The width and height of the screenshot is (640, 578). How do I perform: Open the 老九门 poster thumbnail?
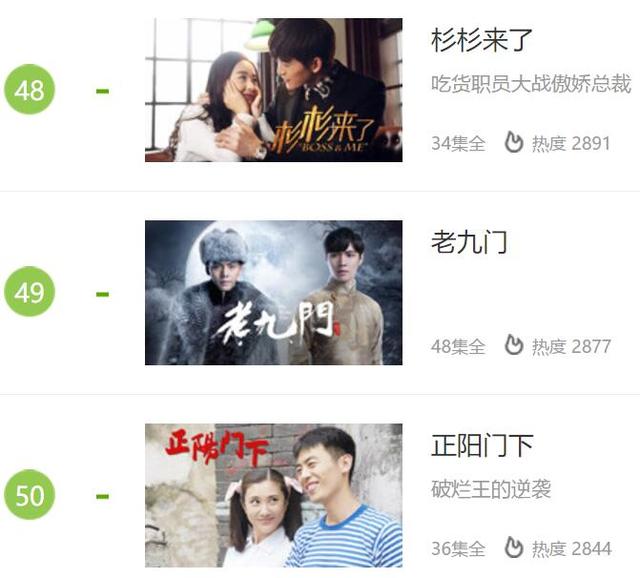[273, 293]
